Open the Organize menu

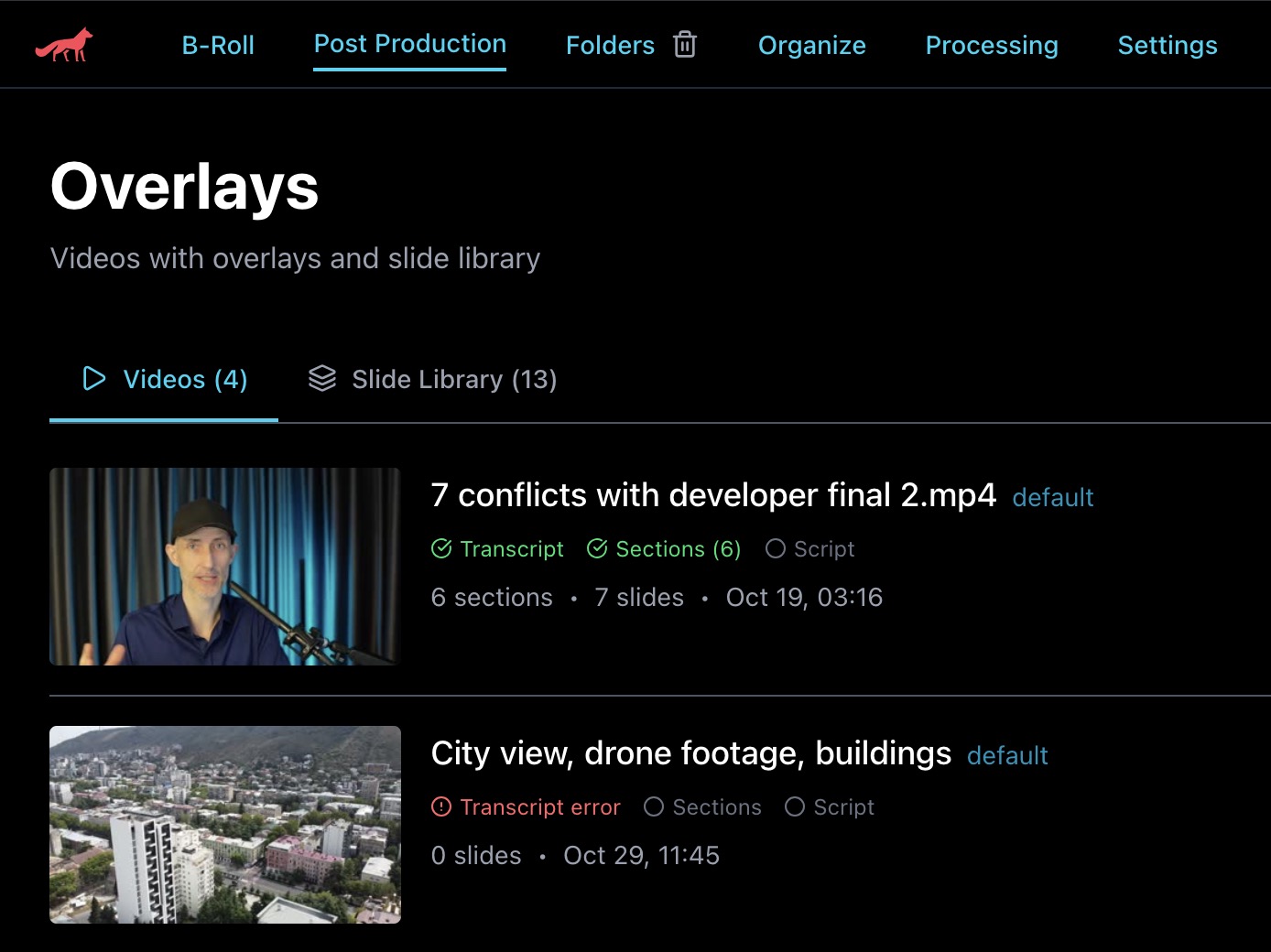click(x=811, y=45)
